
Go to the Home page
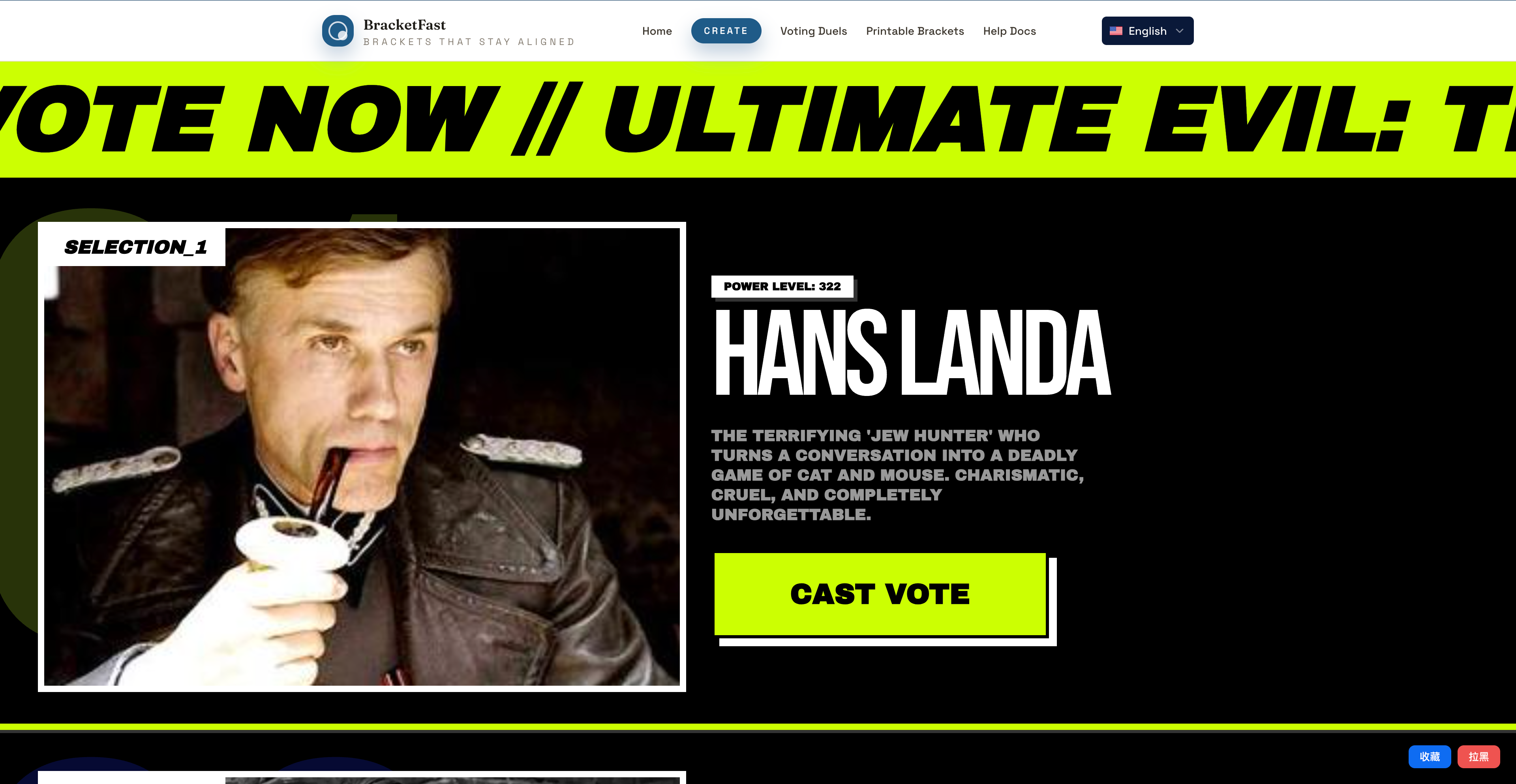tap(657, 31)
